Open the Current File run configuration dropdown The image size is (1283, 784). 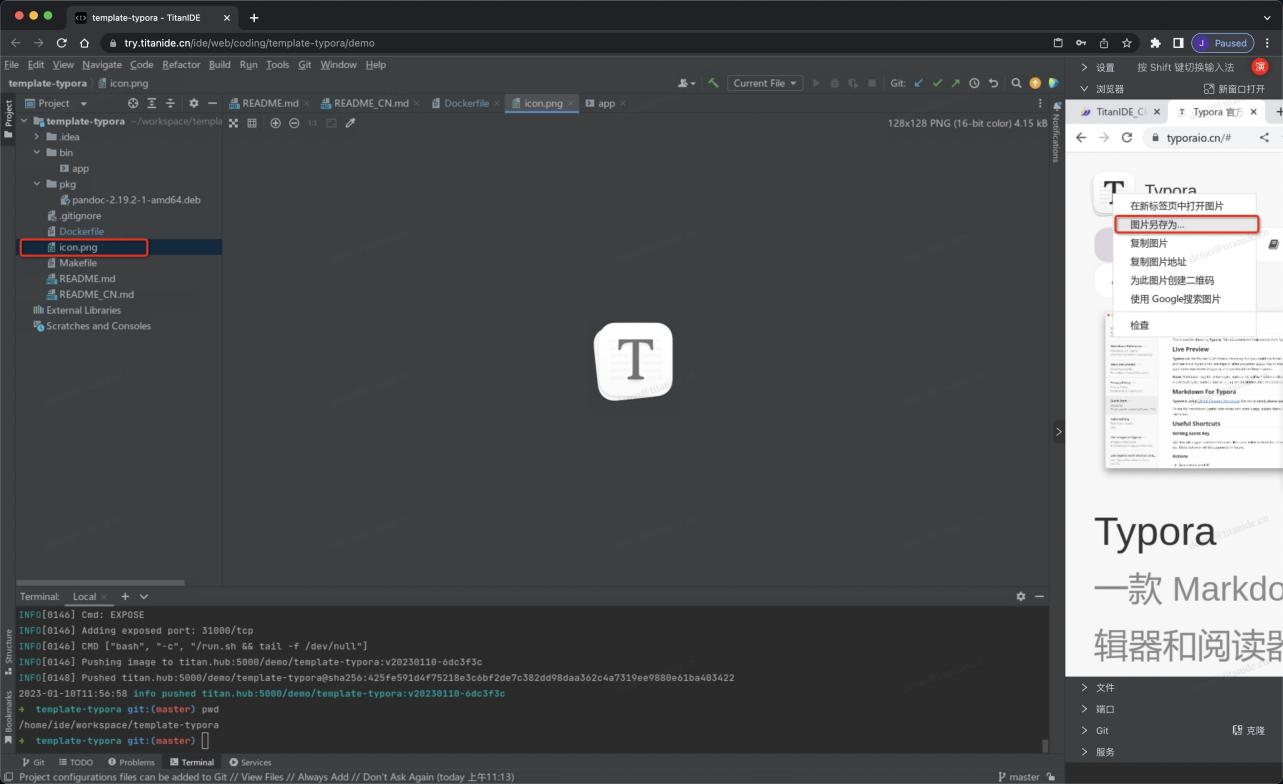[765, 83]
